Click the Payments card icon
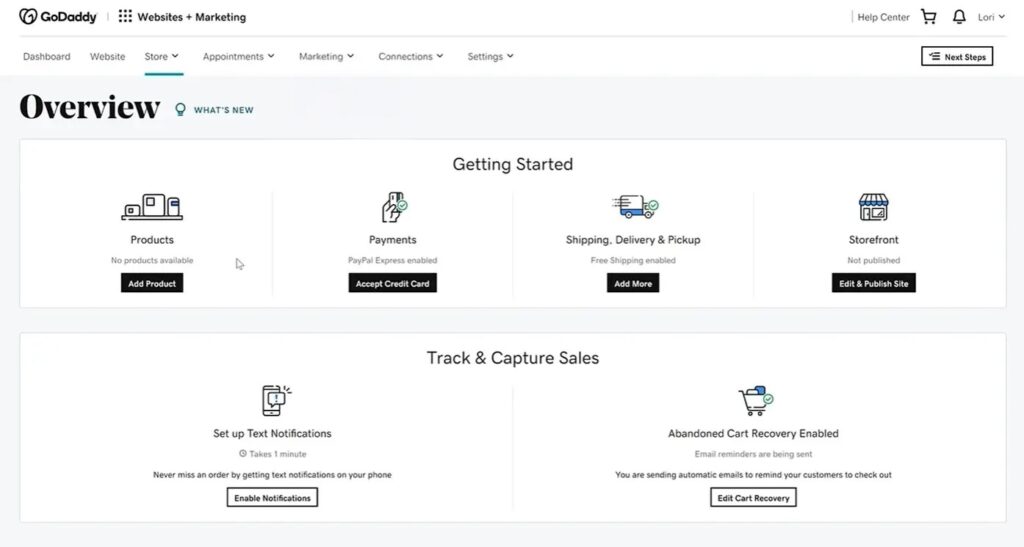The width and height of the screenshot is (1024, 547). (x=394, y=207)
